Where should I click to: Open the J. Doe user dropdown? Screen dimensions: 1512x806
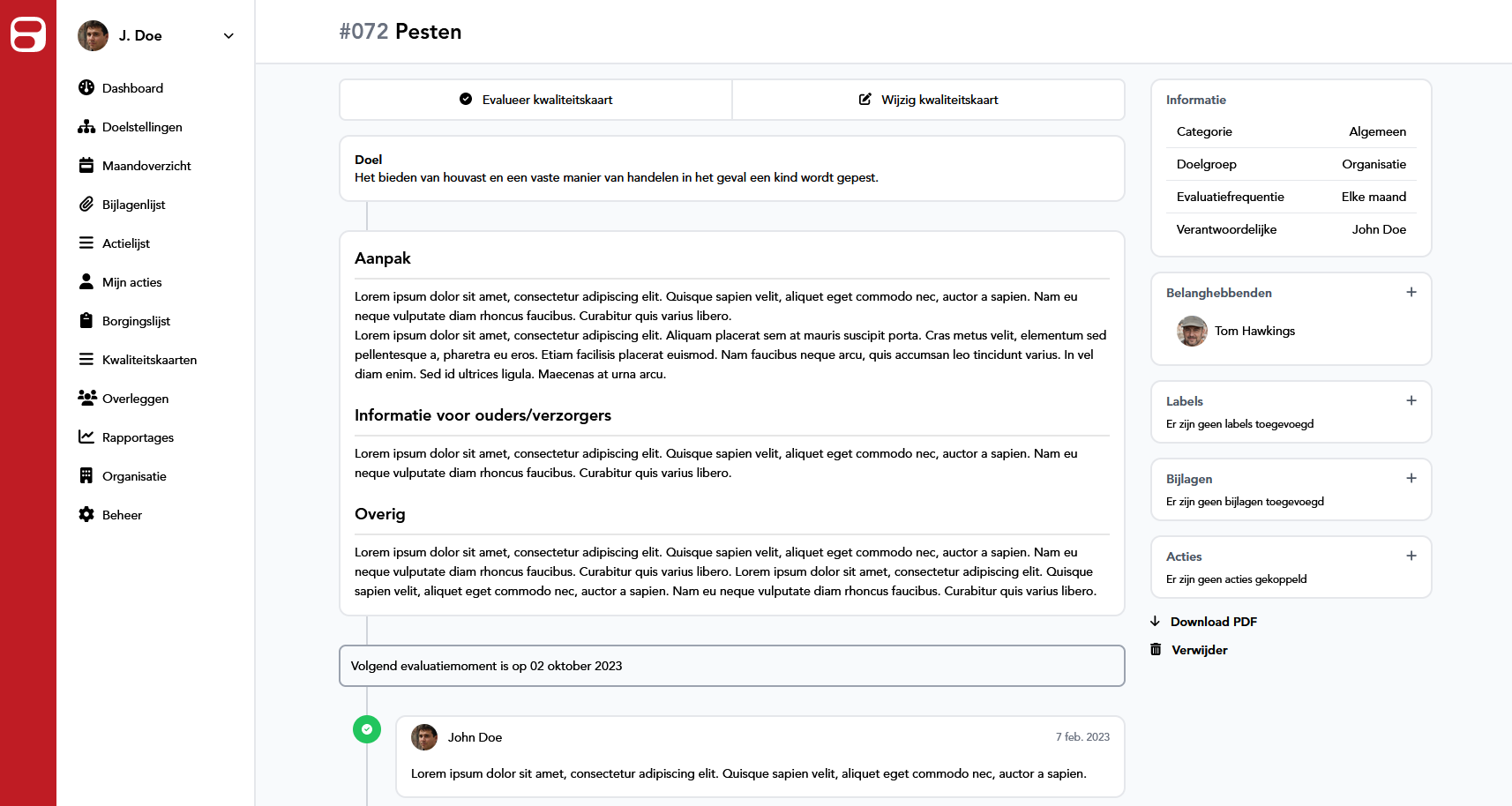tap(228, 36)
